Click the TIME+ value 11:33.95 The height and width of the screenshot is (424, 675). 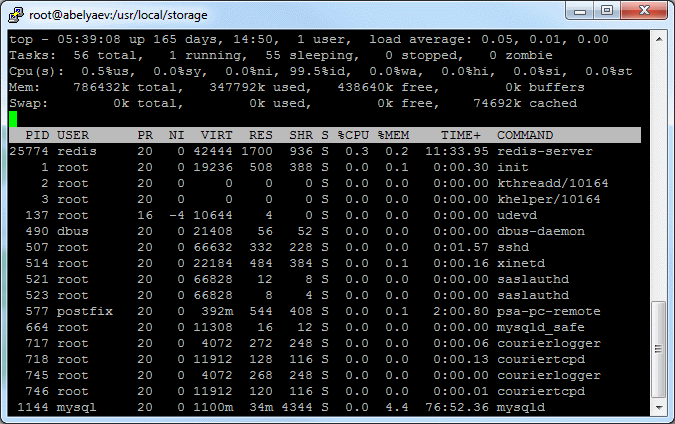457,152
